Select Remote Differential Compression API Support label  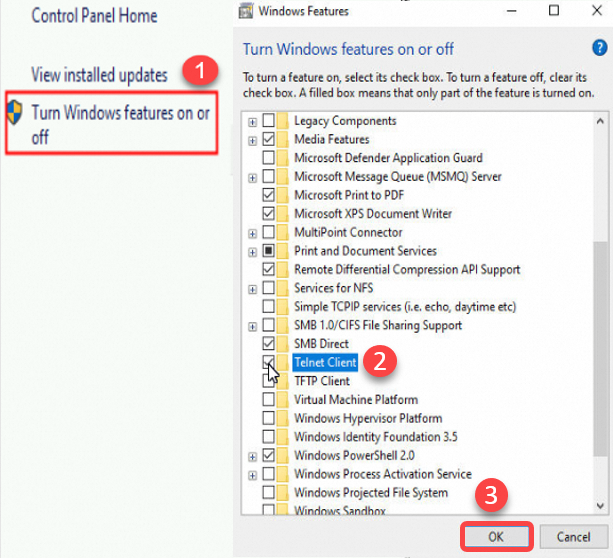coord(407,269)
